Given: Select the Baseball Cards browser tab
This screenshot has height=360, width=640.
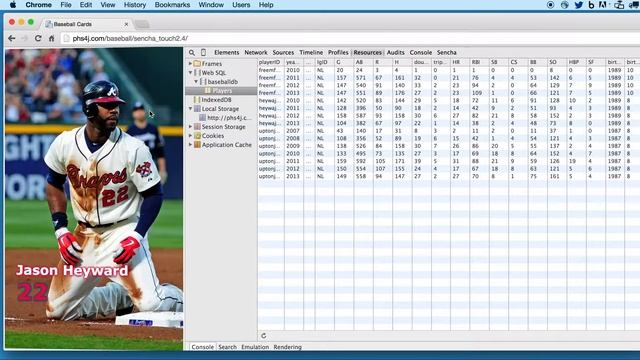Looking at the screenshot, I should (87, 24).
